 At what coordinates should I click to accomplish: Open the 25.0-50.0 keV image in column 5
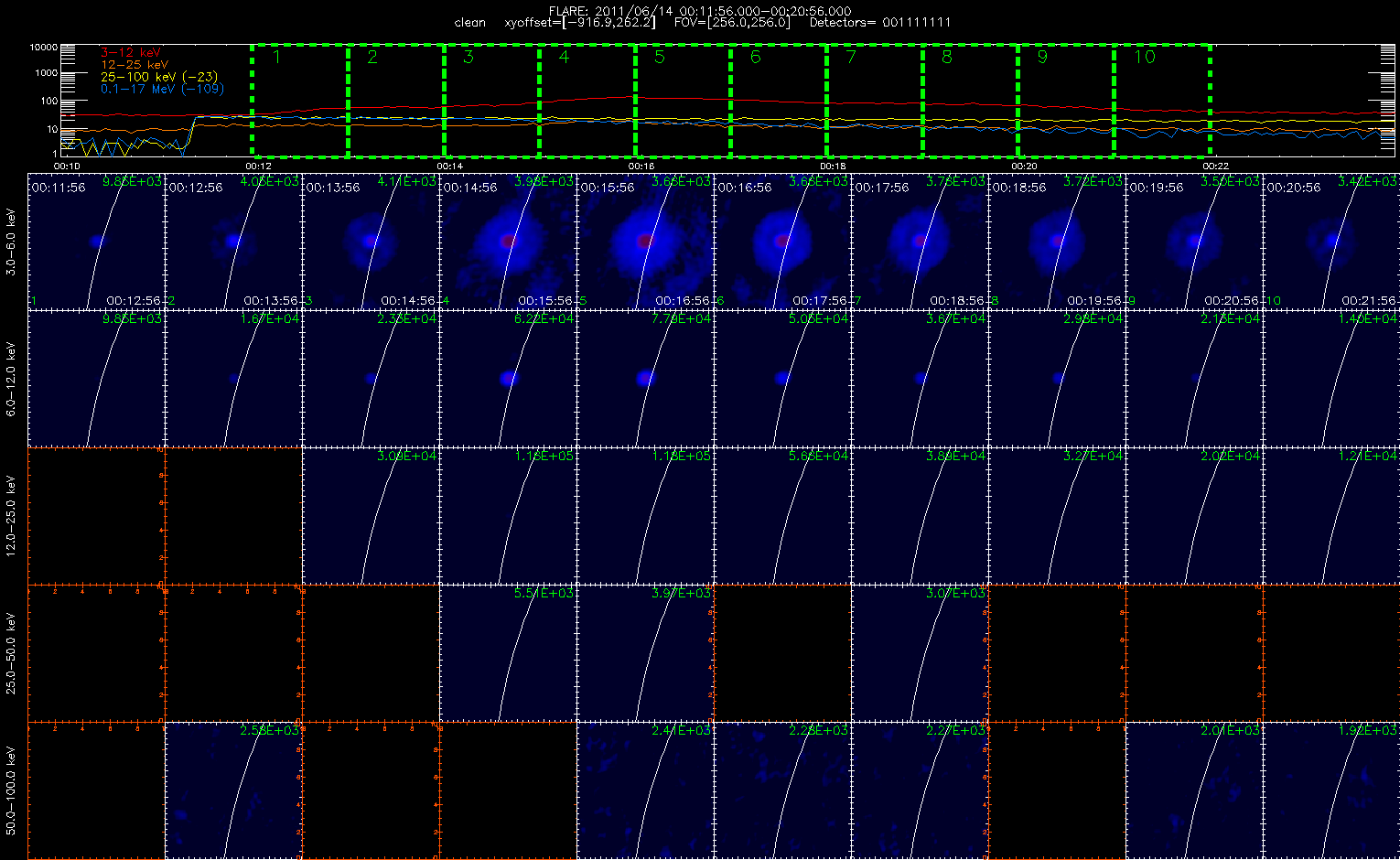(645, 652)
